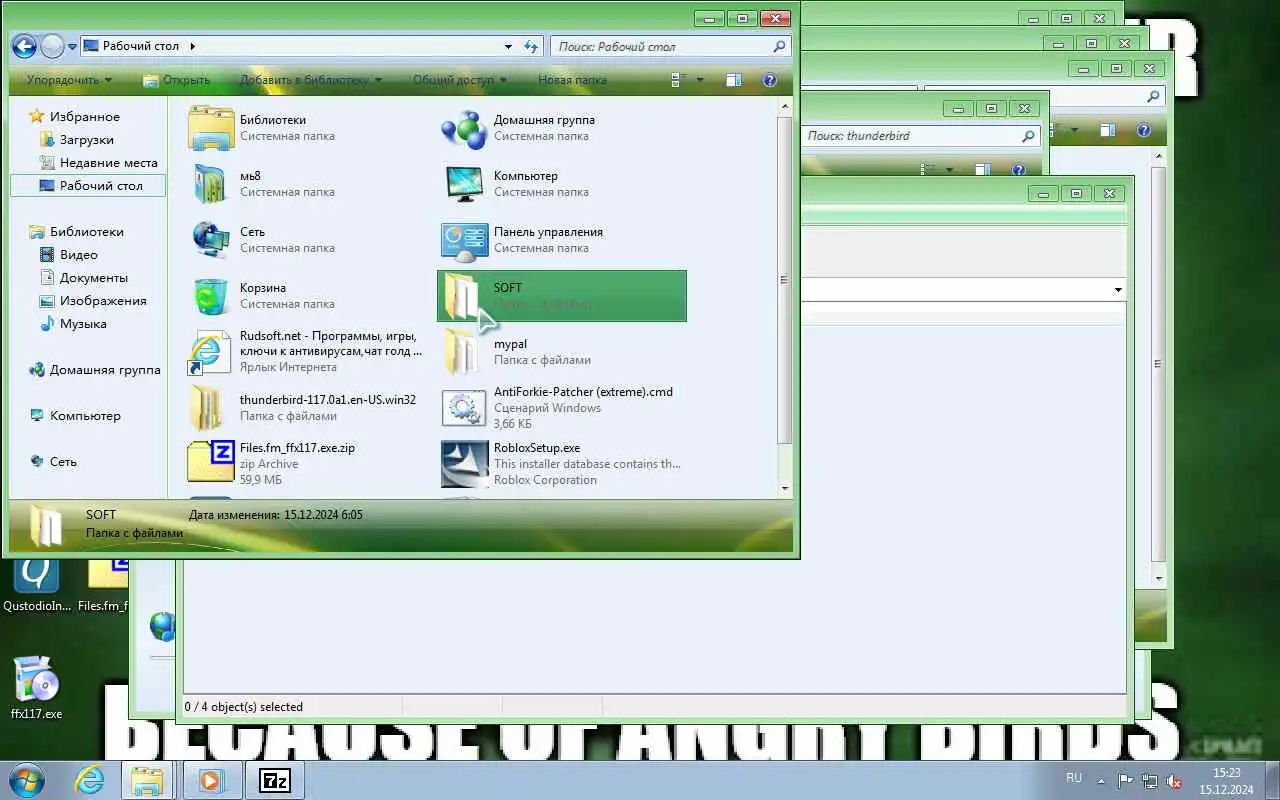1280x800 pixels.
Task: Click Windows Explorer taskbar button
Action: 148,780
